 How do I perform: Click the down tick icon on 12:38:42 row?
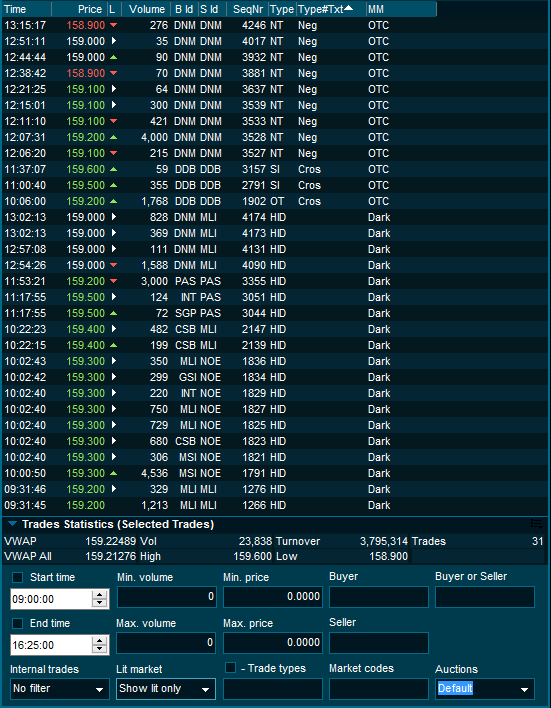(113, 73)
